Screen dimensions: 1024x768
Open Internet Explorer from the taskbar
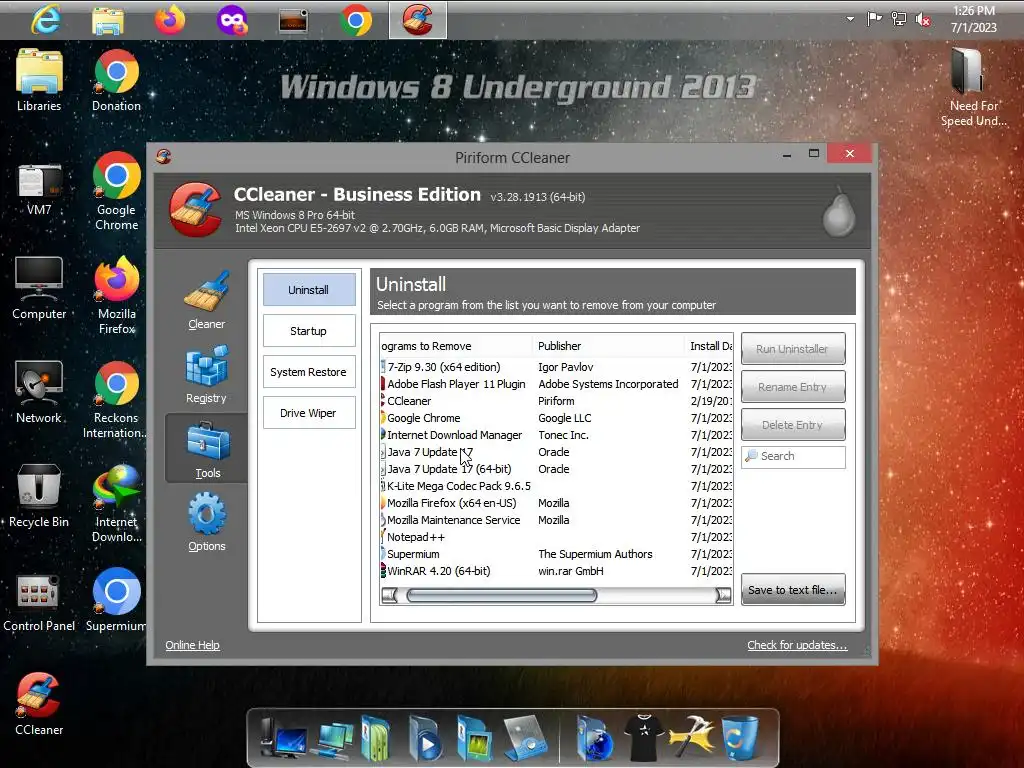tap(46, 20)
